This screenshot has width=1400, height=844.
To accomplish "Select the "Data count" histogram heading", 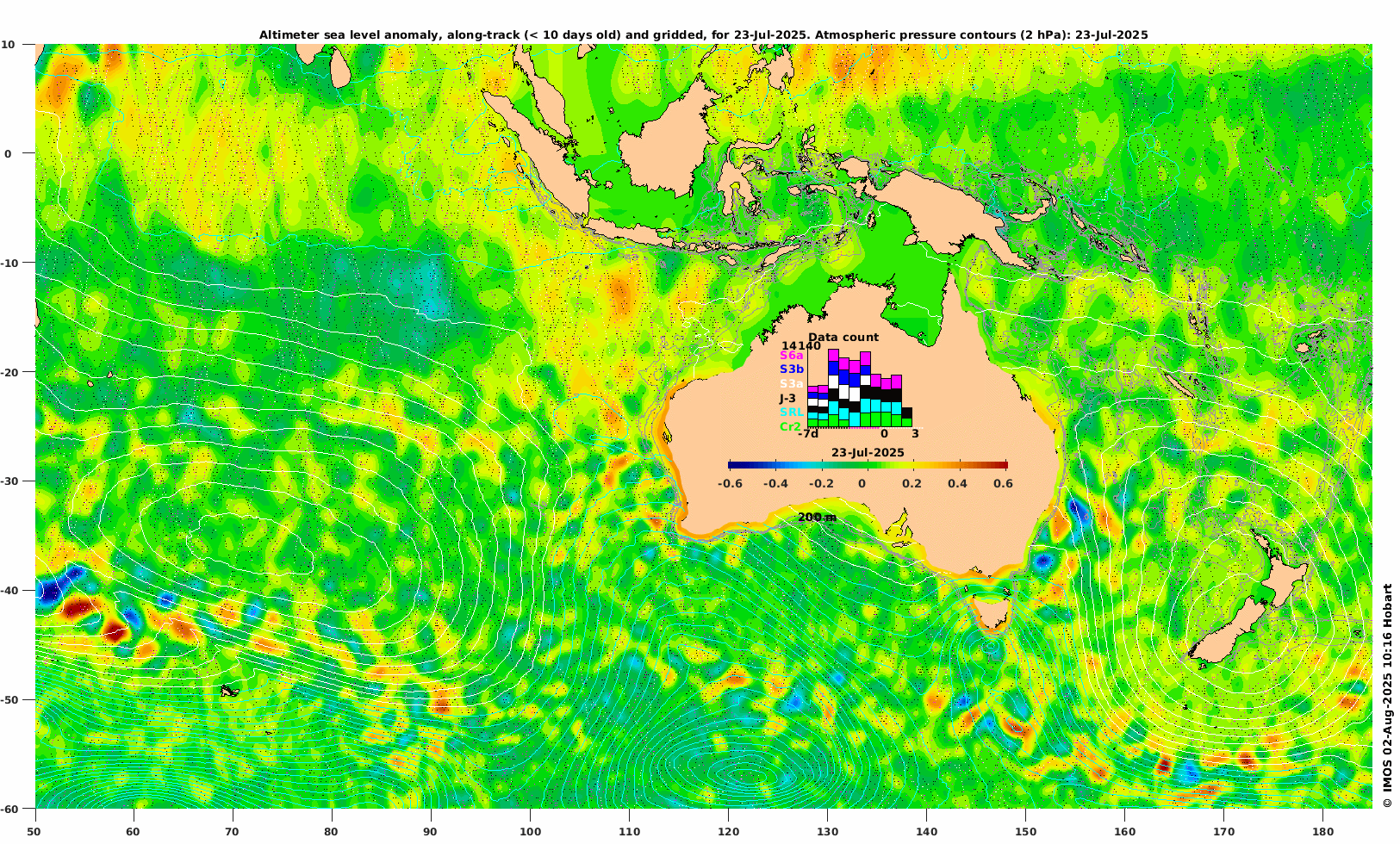I will tap(843, 338).
